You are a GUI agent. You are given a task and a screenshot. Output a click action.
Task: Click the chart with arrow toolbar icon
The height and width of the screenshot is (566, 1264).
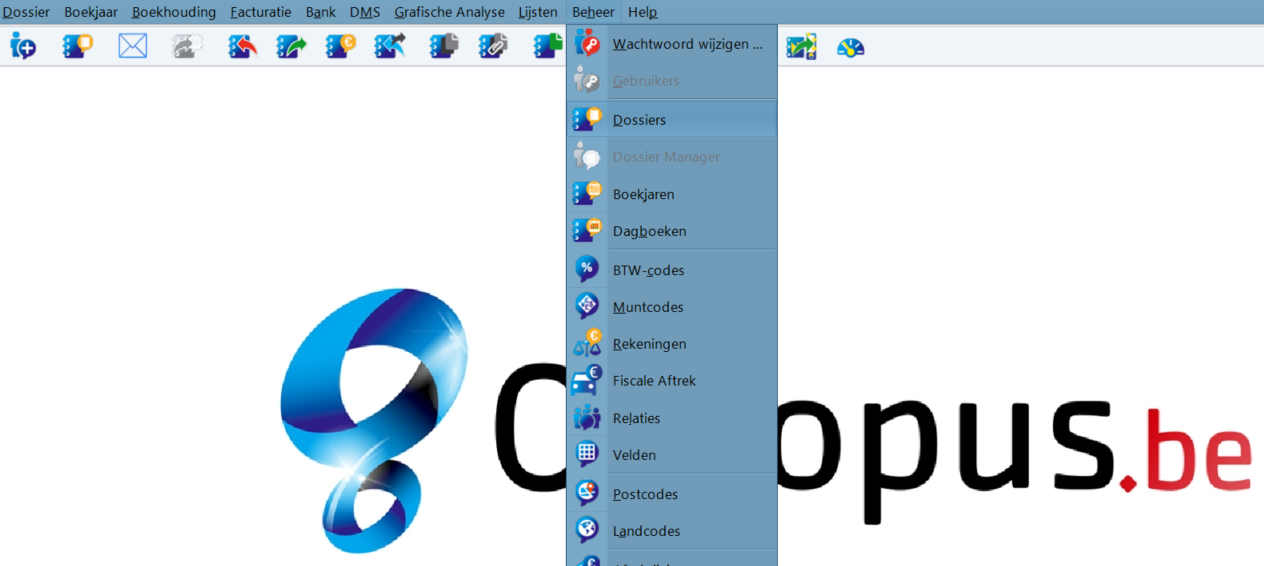click(x=801, y=46)
